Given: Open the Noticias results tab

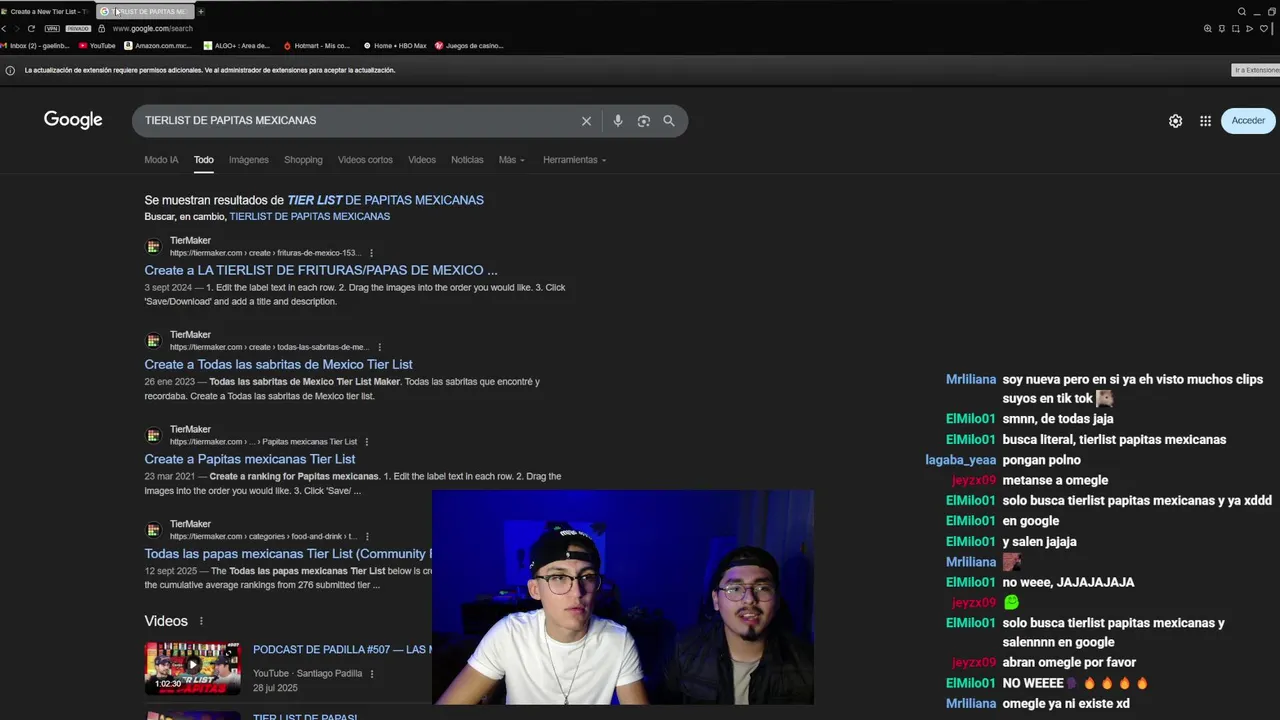Looking at the screenshot, I should pyautogui.click(x=467, y=160).
